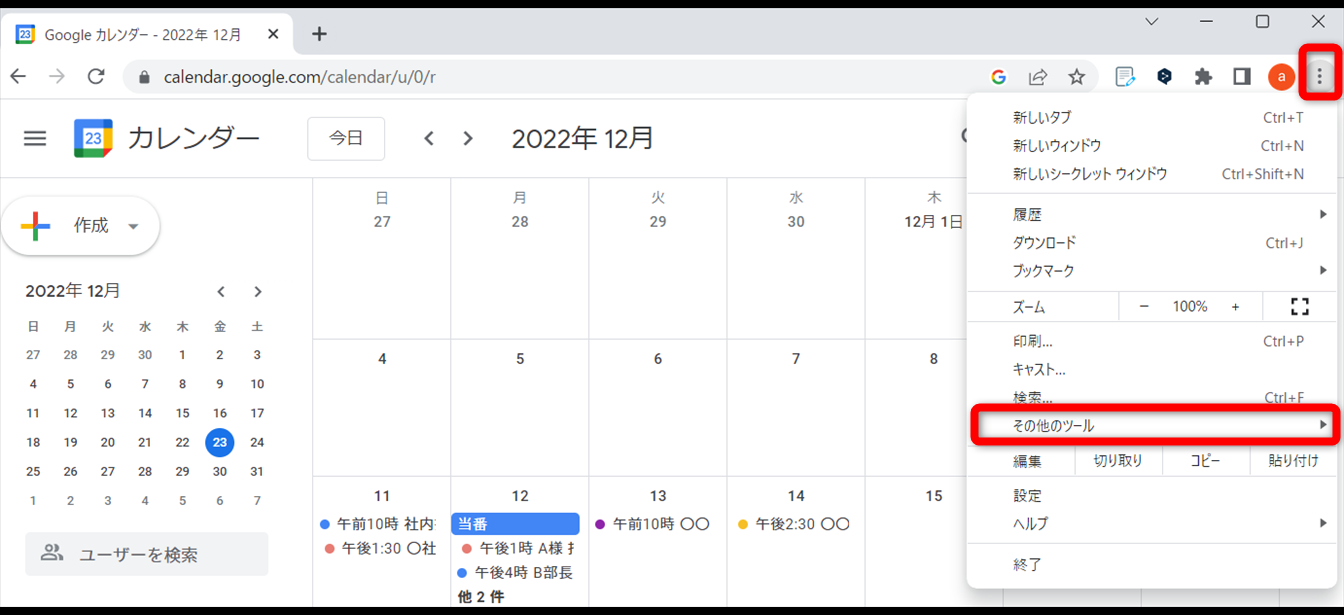
Task: Select ダウンロード from the menu
Action: (x=1045, y=243)
